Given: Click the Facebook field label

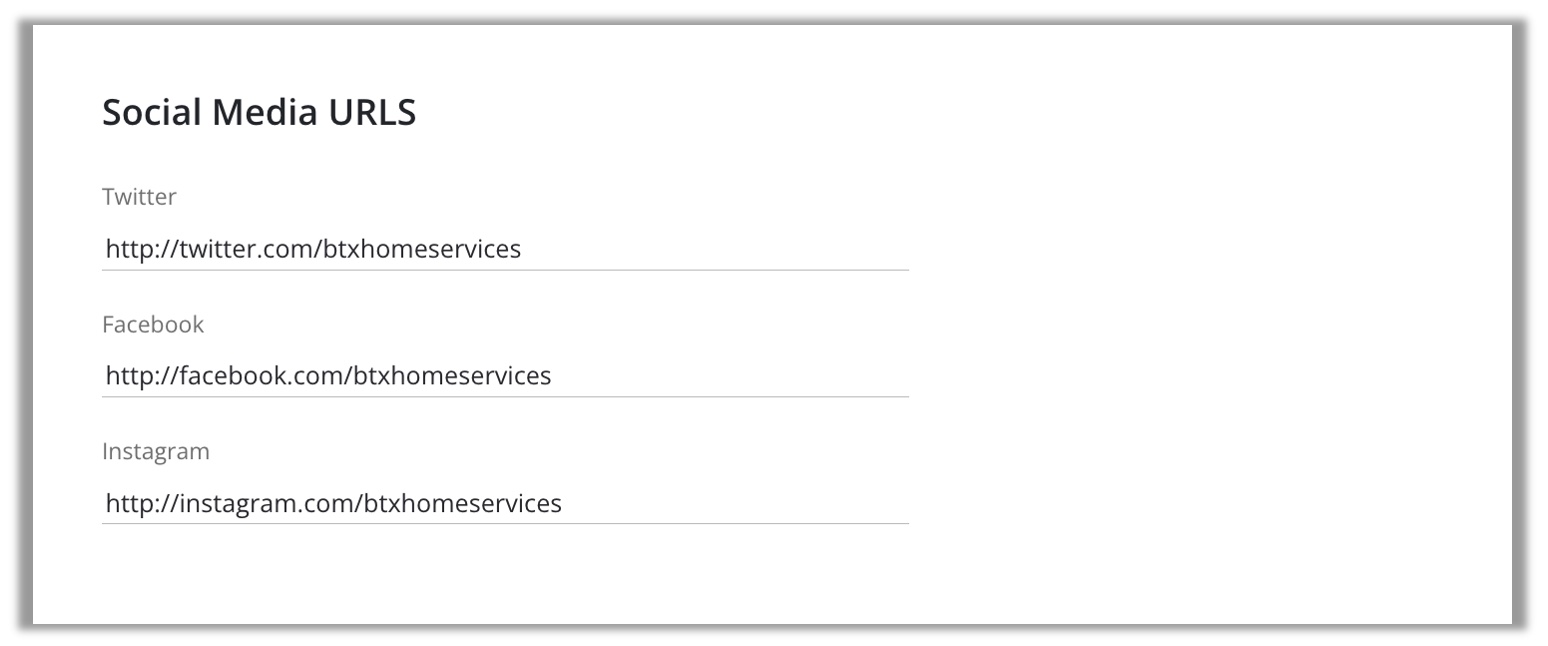Looking at the screenshot, I should pyautogui.click(x=153, y=324).
